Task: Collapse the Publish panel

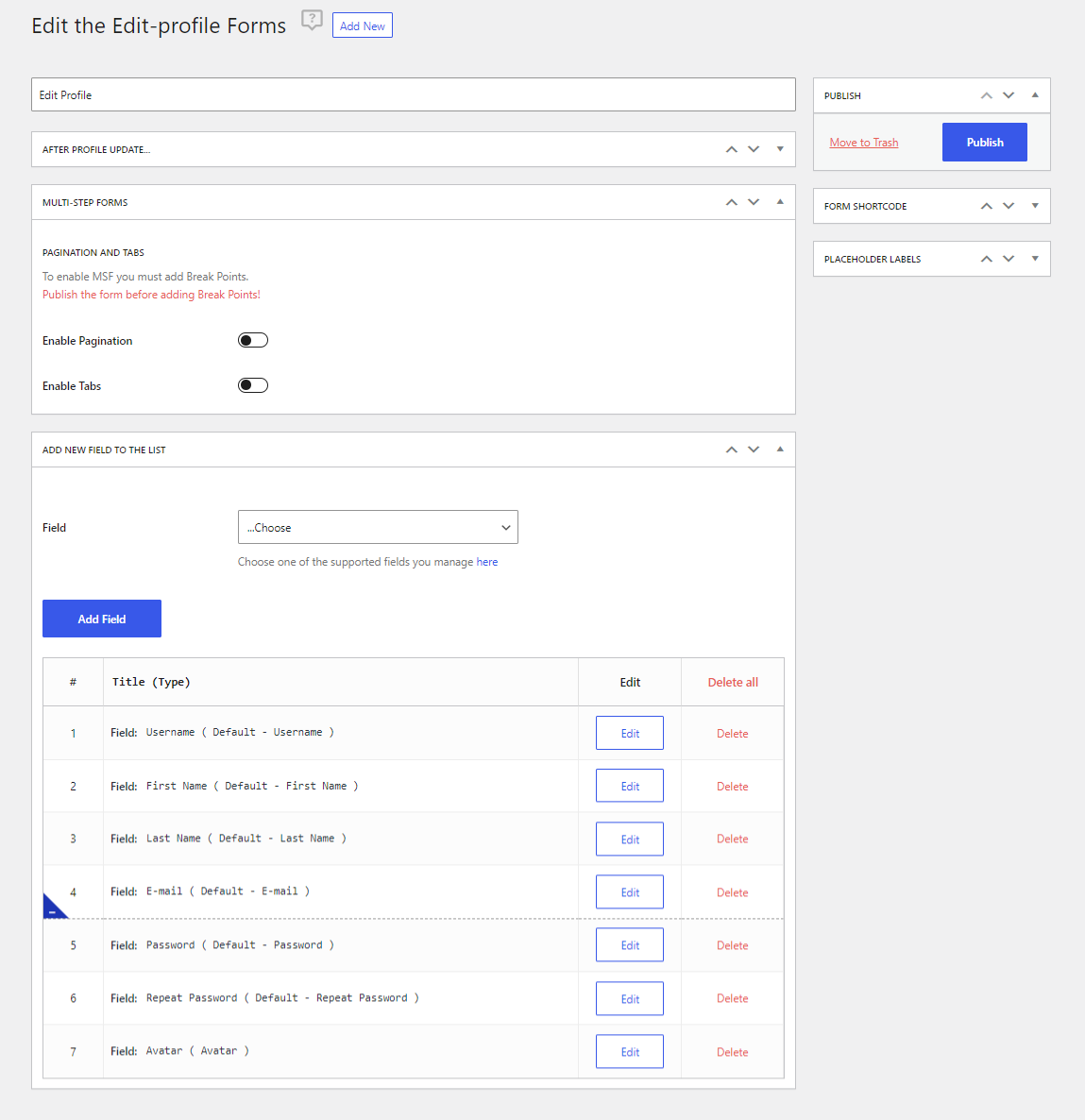Action: 1035,95
